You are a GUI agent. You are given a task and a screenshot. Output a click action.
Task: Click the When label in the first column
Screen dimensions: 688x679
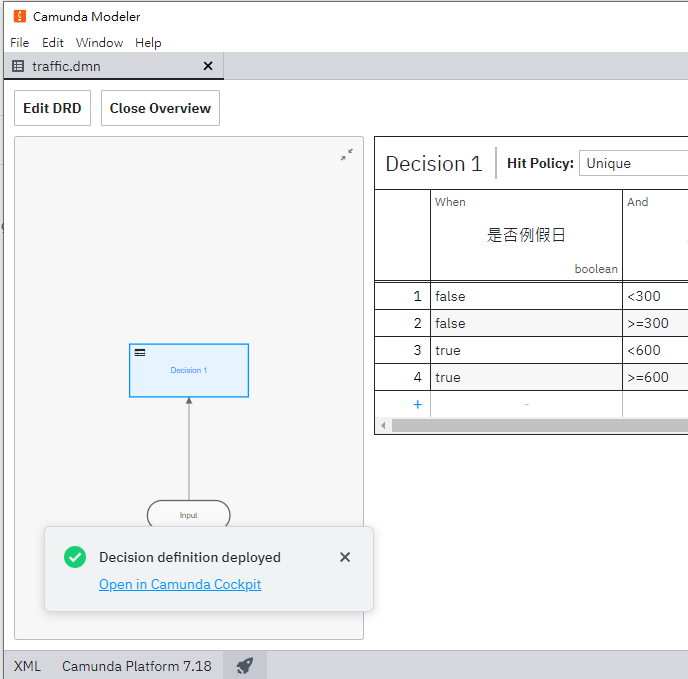coord(450,202)
